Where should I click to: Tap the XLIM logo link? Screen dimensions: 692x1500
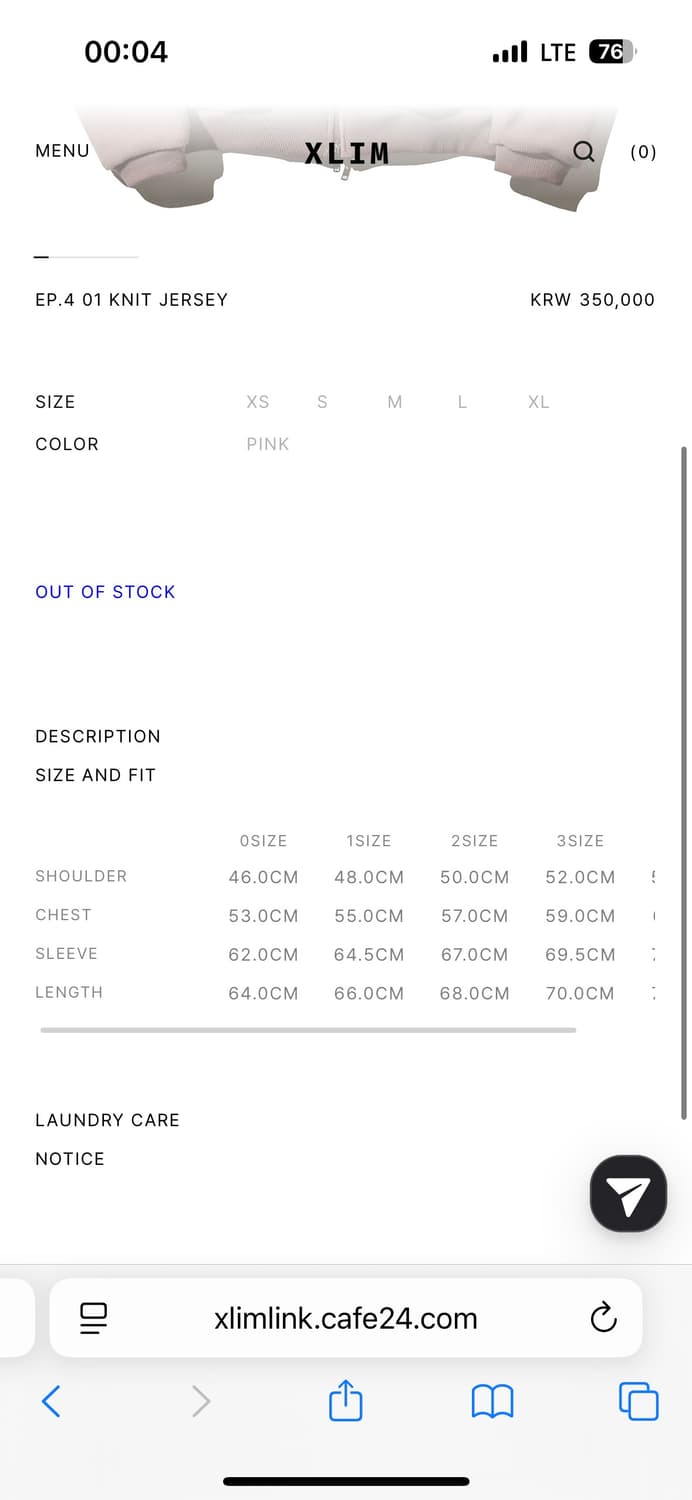coord(346,153)
